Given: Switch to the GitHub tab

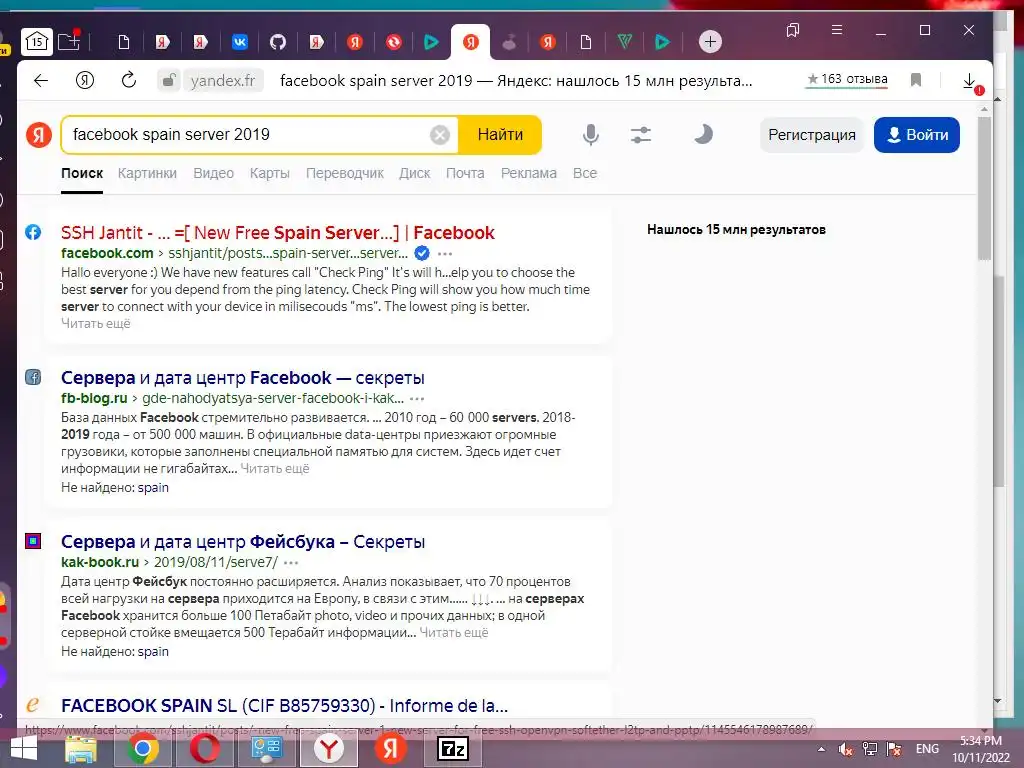Looking at the screenshot, I should (x=278, y=42).
